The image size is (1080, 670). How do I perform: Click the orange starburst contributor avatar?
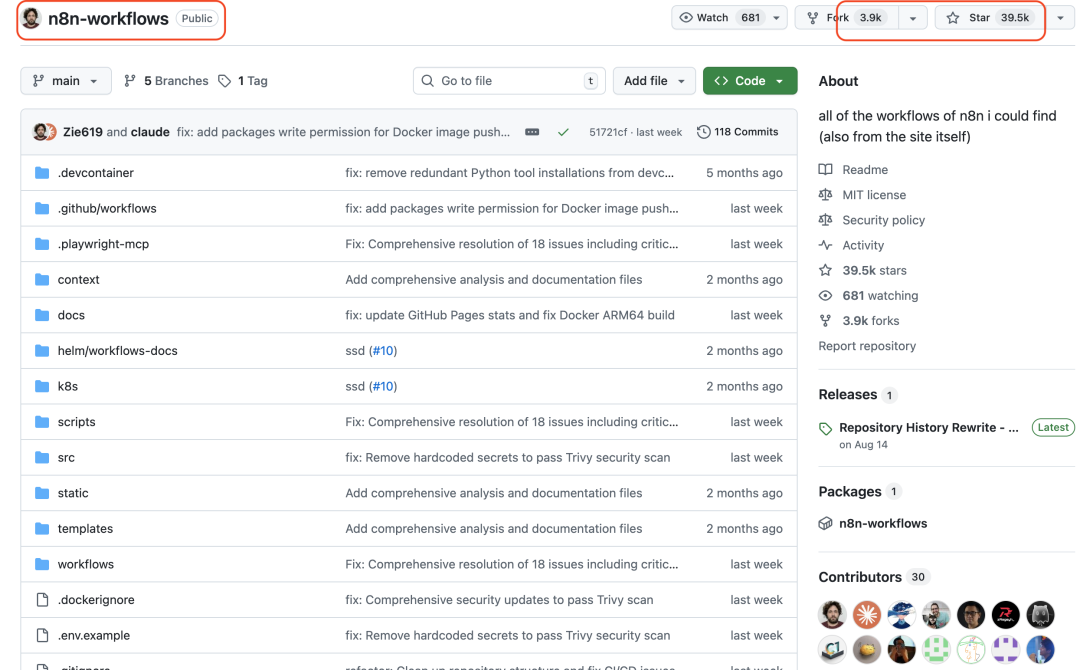[866, 615]
